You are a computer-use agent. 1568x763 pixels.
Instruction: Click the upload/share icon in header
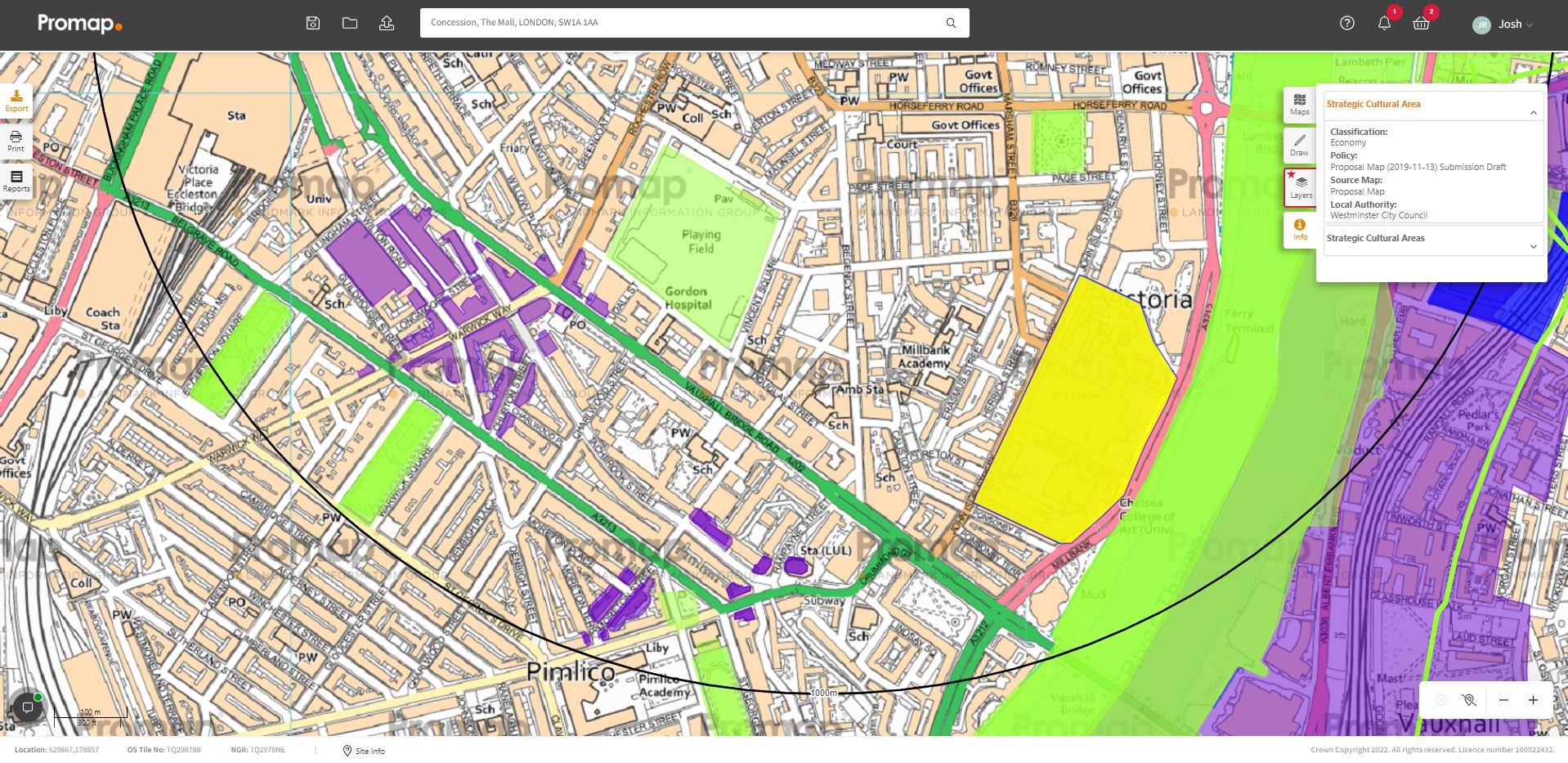(x=387, y=23)
